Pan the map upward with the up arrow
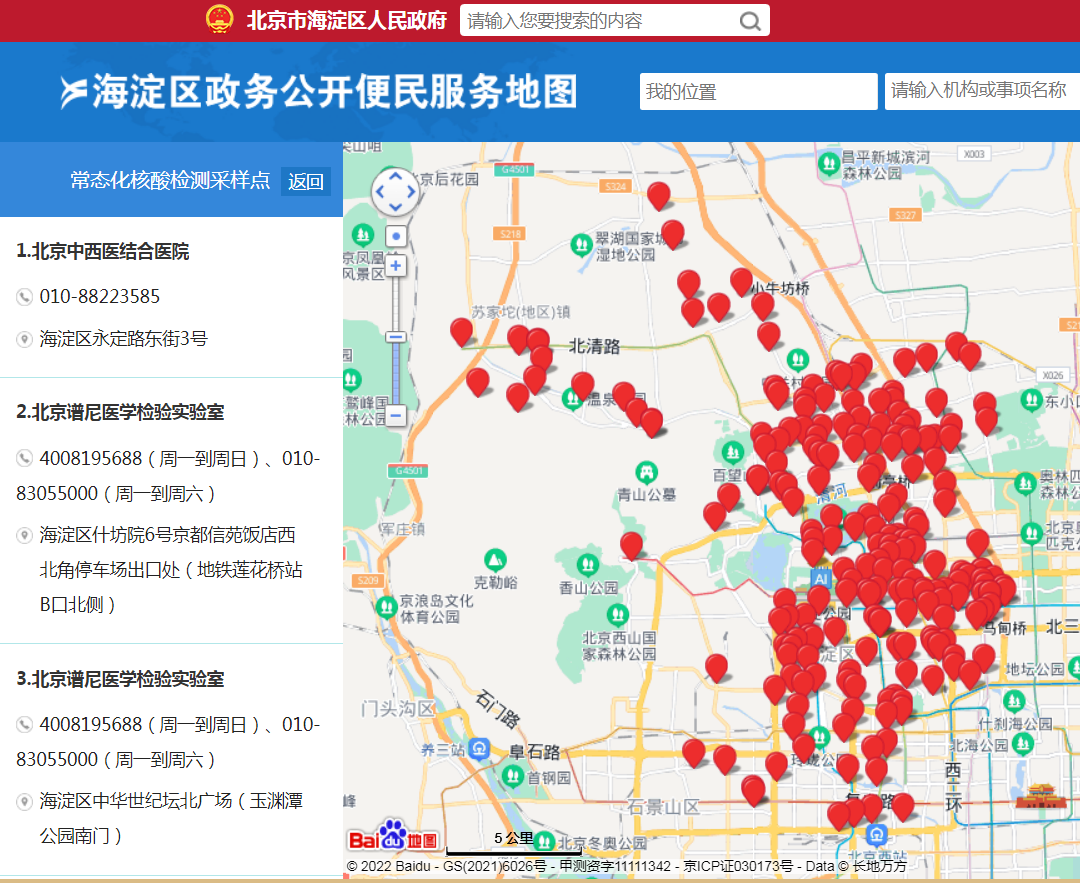Screen dimensions: 1080x883 (396, 177)
